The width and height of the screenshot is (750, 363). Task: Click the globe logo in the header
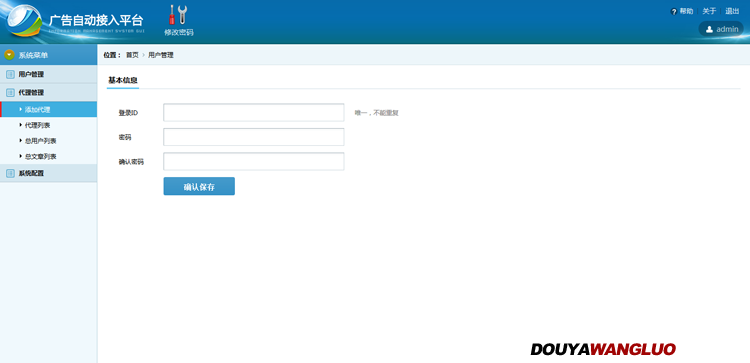pyautogui.click(x=24, y=21)
